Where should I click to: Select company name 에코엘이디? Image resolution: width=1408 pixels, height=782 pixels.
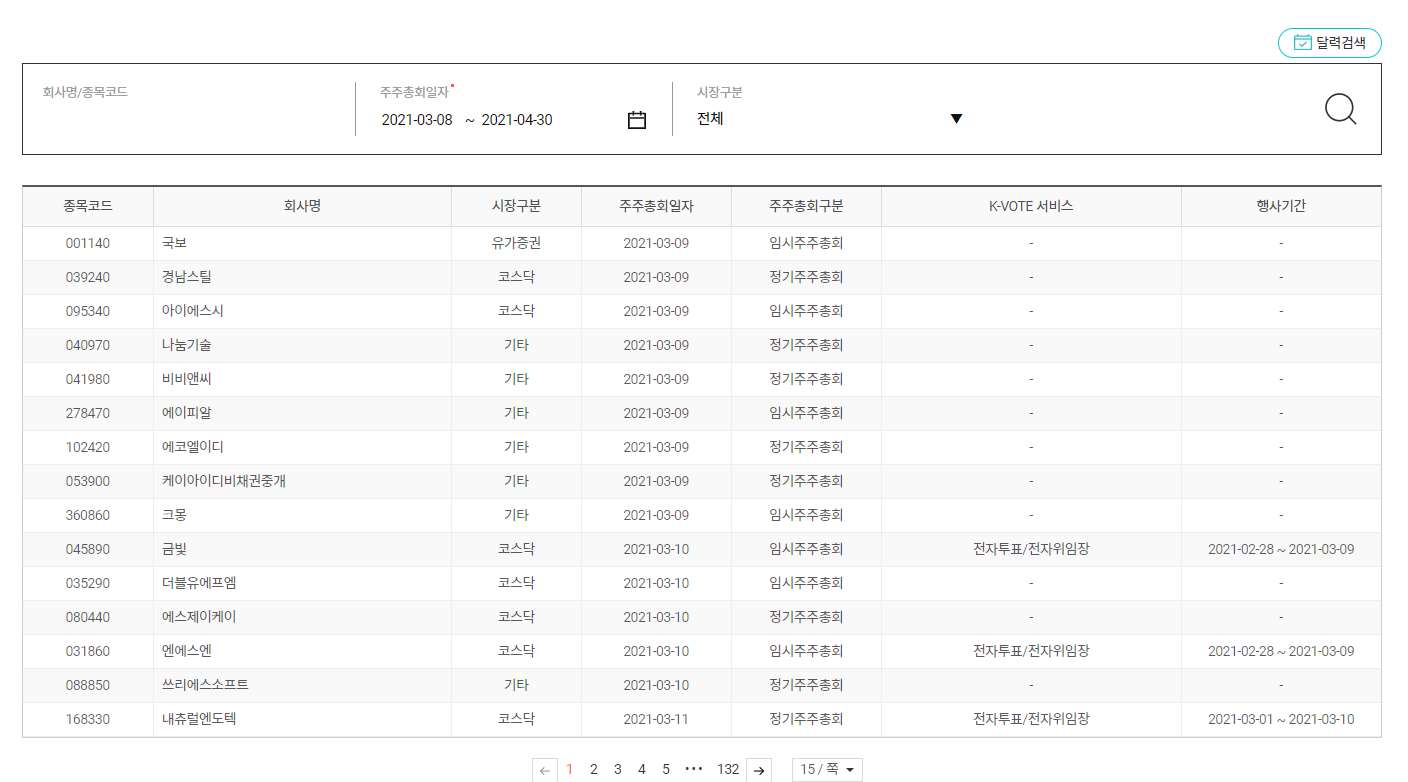click(193, 447)
